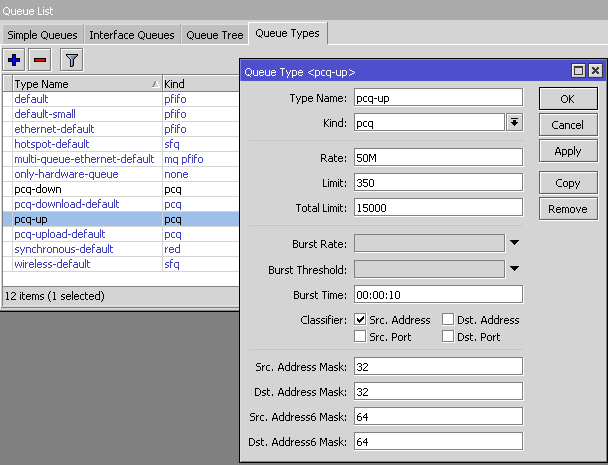Click the Apply button

(x=568, y=151)
